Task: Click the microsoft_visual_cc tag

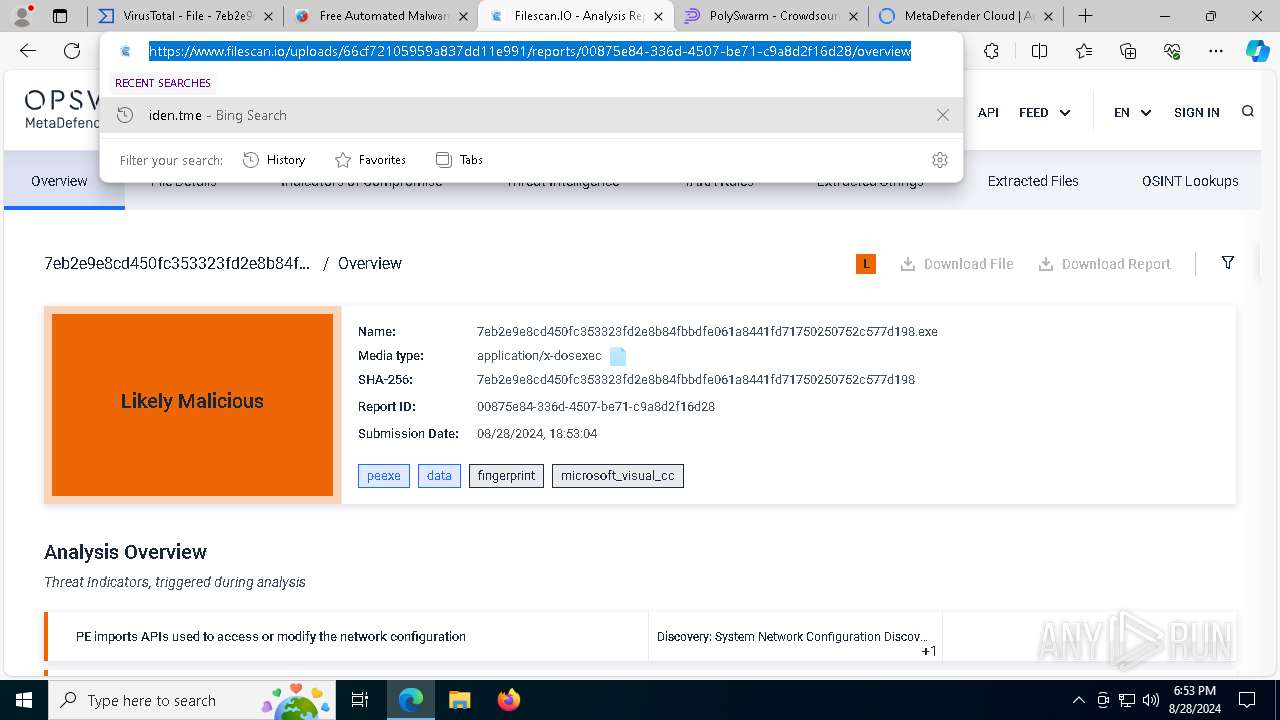Action: point(618,476)
